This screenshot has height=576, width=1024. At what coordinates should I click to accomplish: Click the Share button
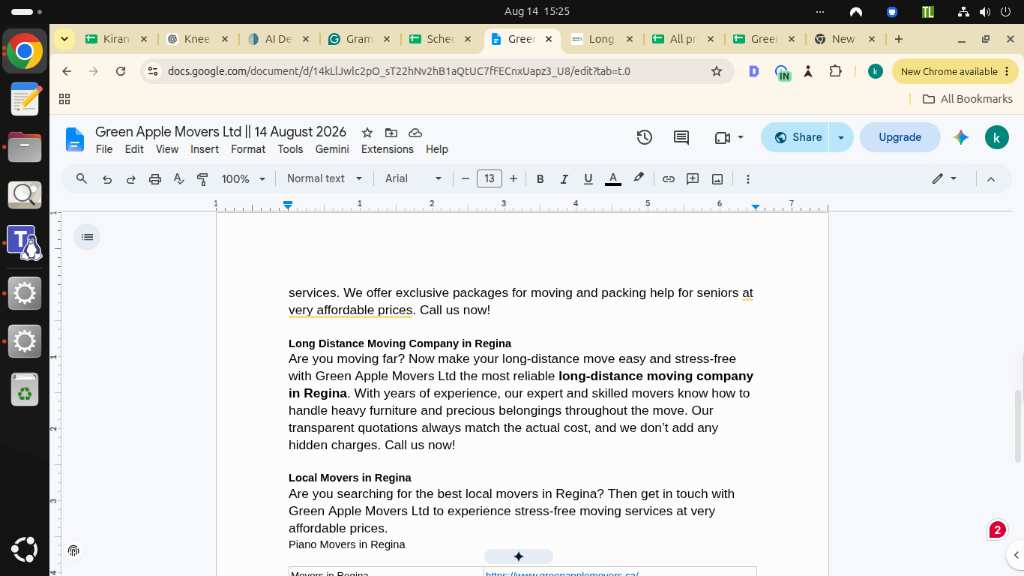pos(797,137)
